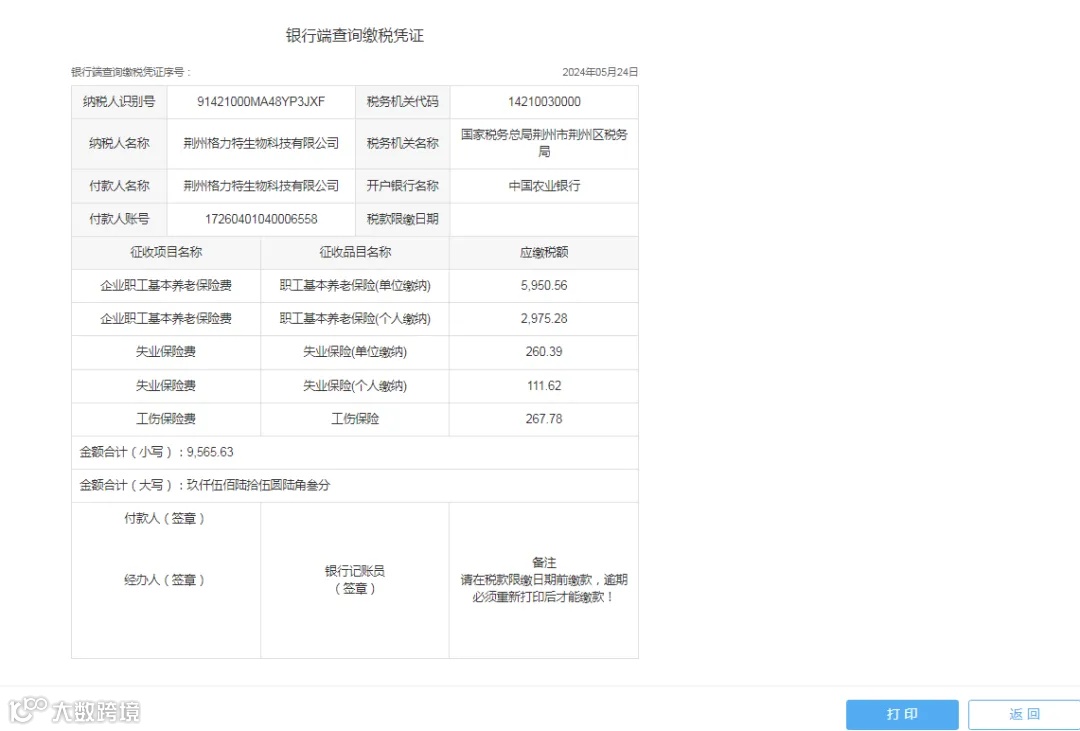Click the amount 260.39
Image resolution: width=1080 pixels, height=731 pixels.
pyautogui.click(x=544, y=352)
